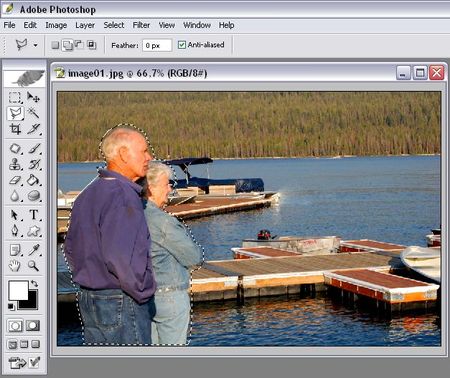Close the image01.jpg document window
This screenshot has height=378, width=450.
coord(437,73)
